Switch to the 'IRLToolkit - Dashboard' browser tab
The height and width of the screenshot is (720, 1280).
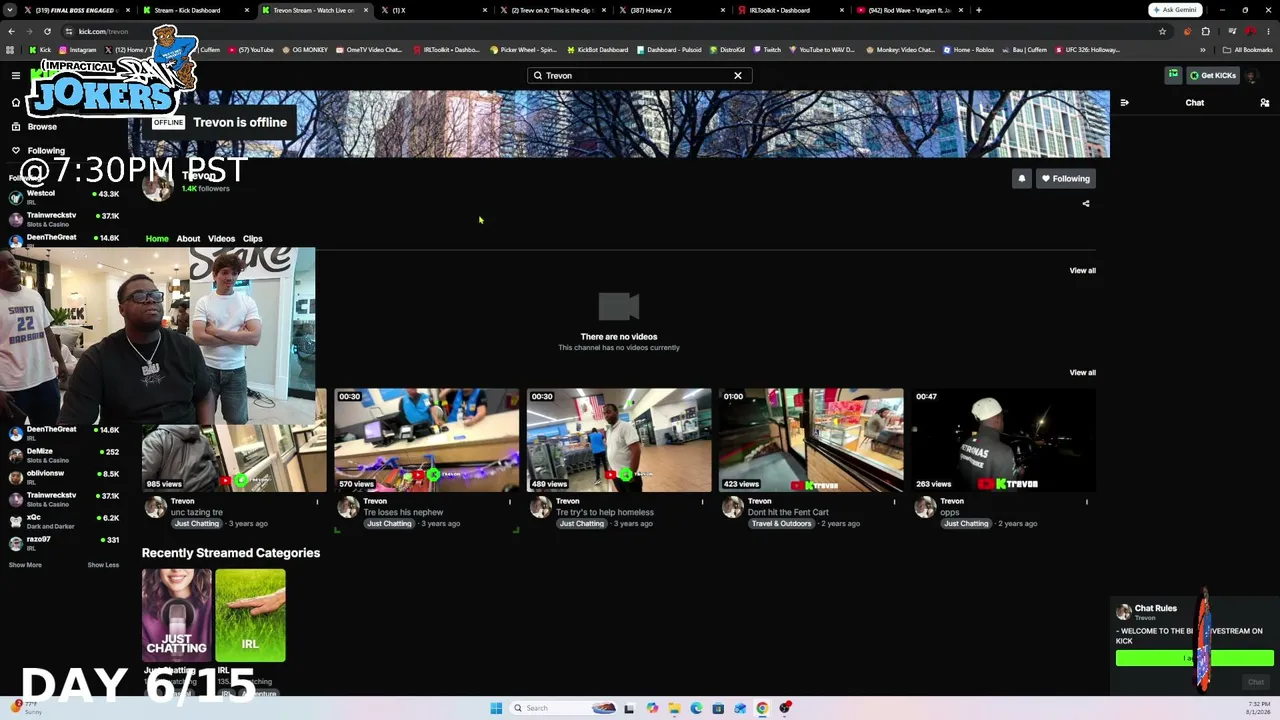pyautogui.click(x=780, y=10)
